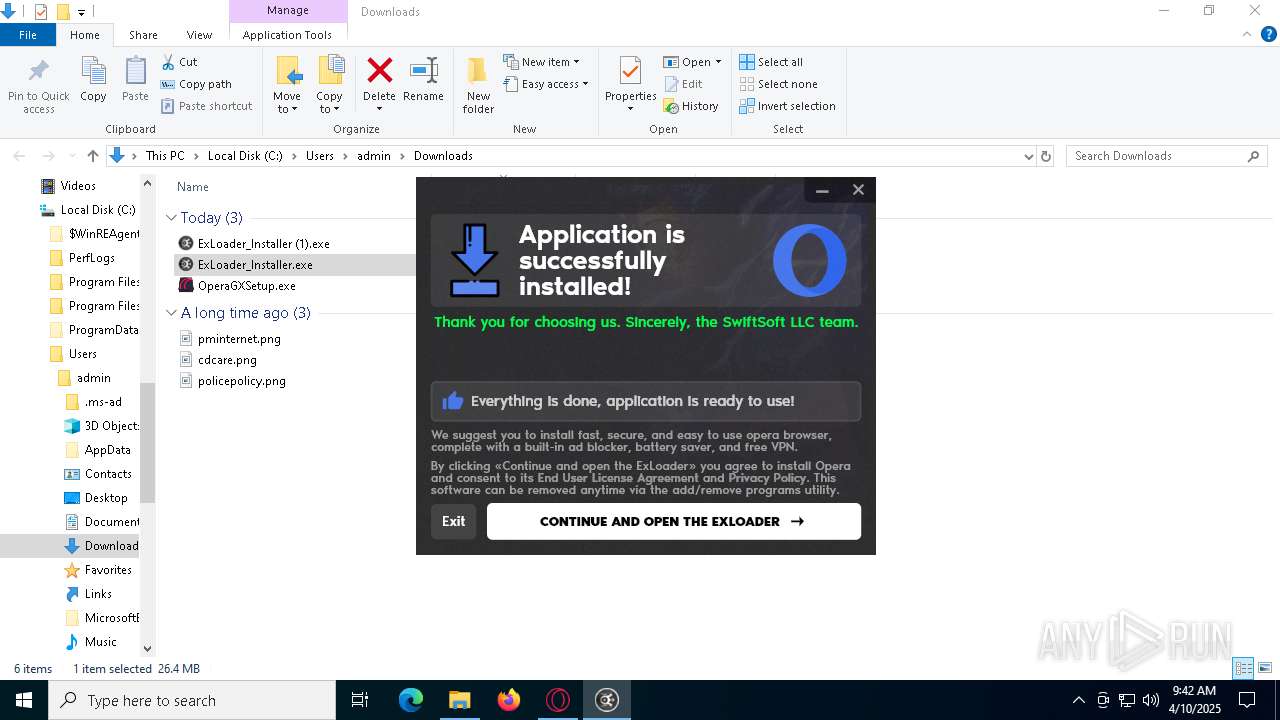The height and width of the screenshot is (720, 1280).
Task: Select OperaGXSetup.exe file
Action: pyautogui.click(x=246, y=285)
